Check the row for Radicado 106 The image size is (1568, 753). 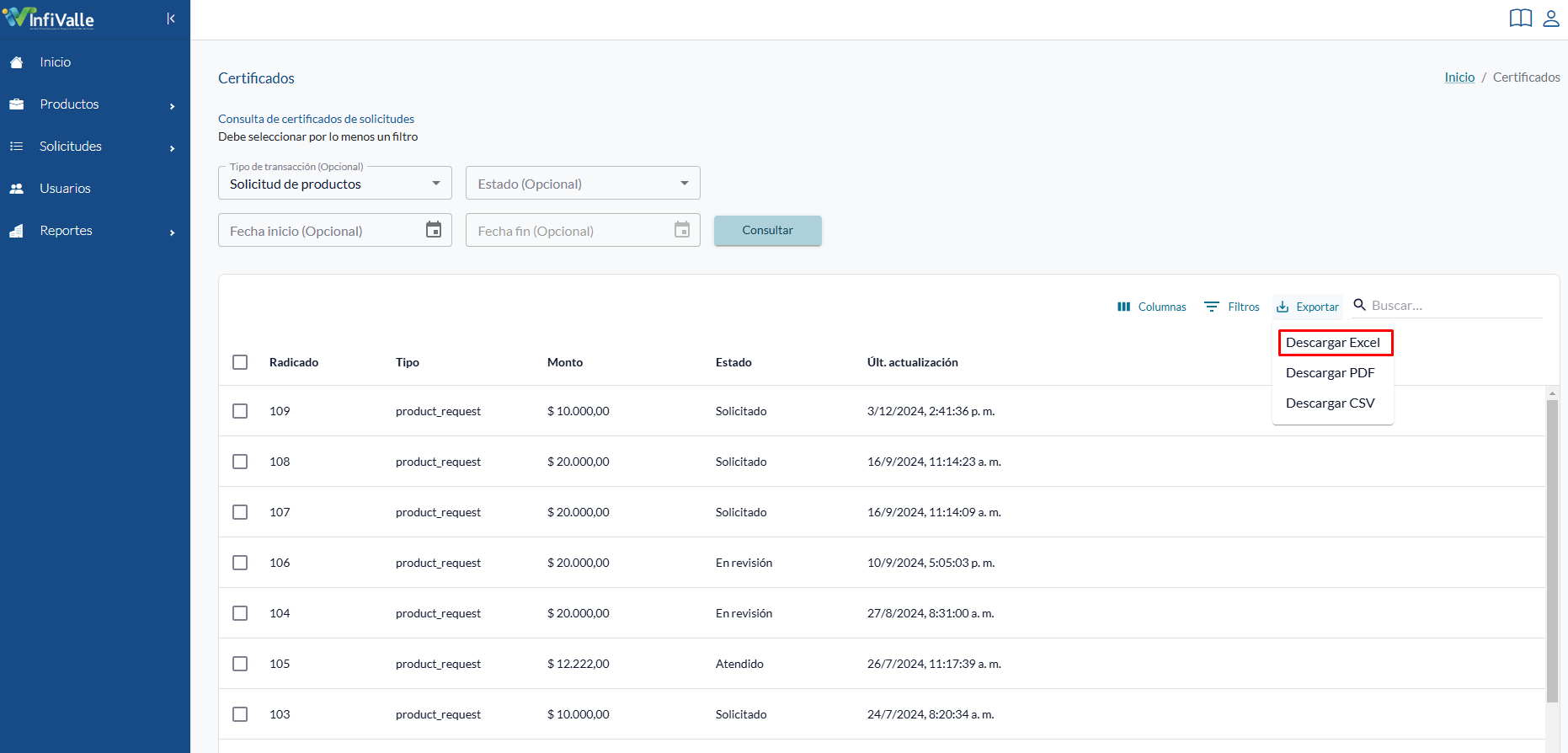(240, 563)
